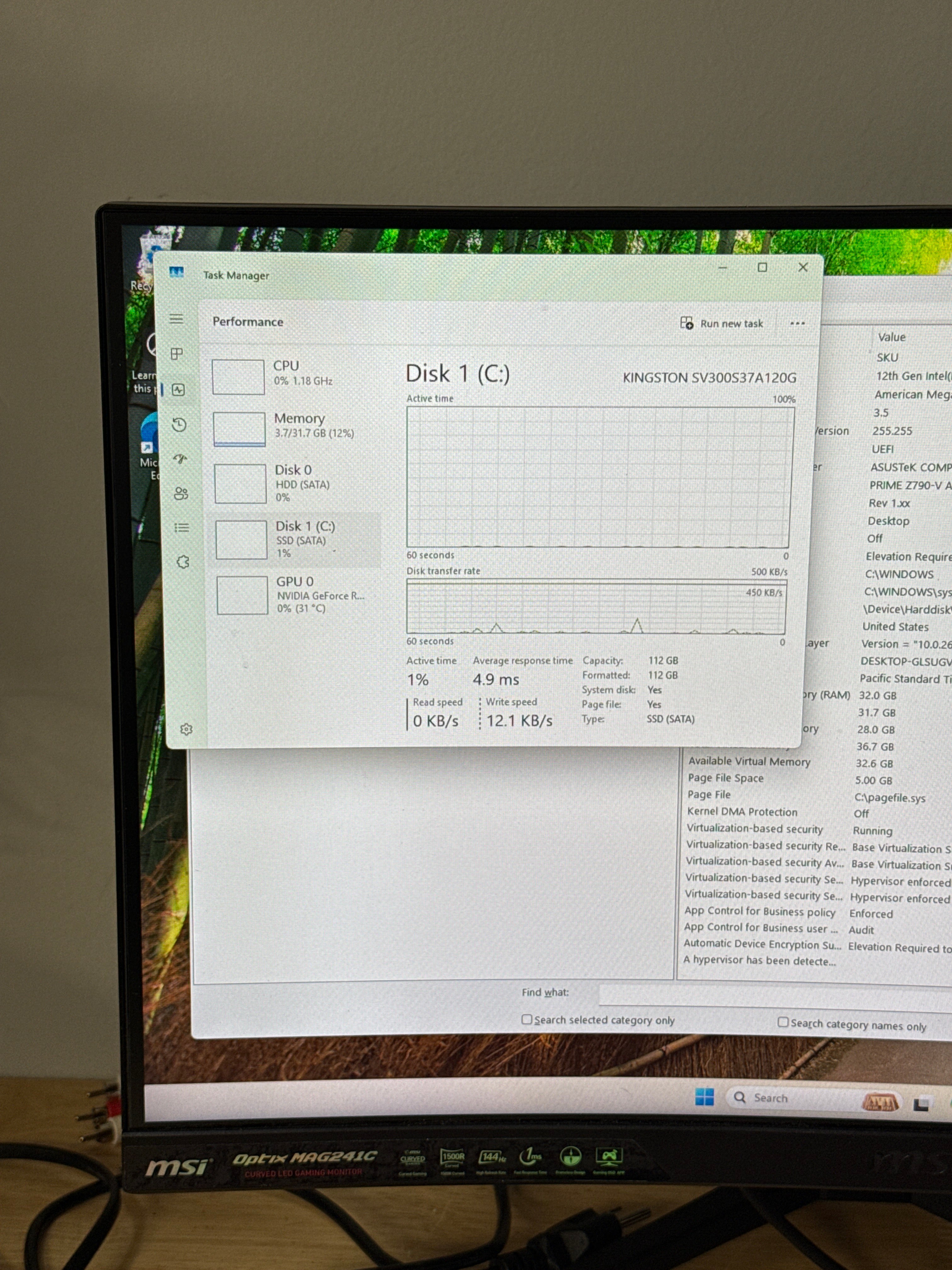This screenshot has width=952, height=1270.
Task: Click KINGSTON SV300S37A120G model text
Action: tap(709, 378)
